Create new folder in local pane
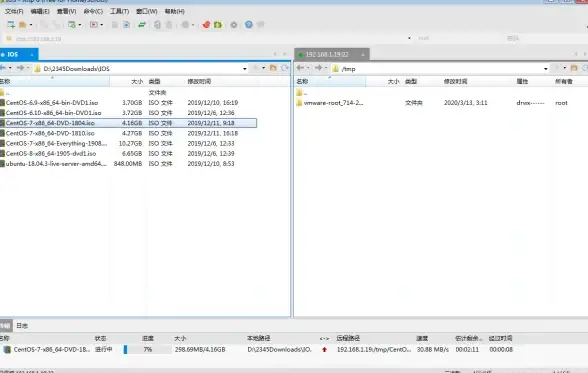This screenshot has width=588, height=373. [x=273, y=68]
